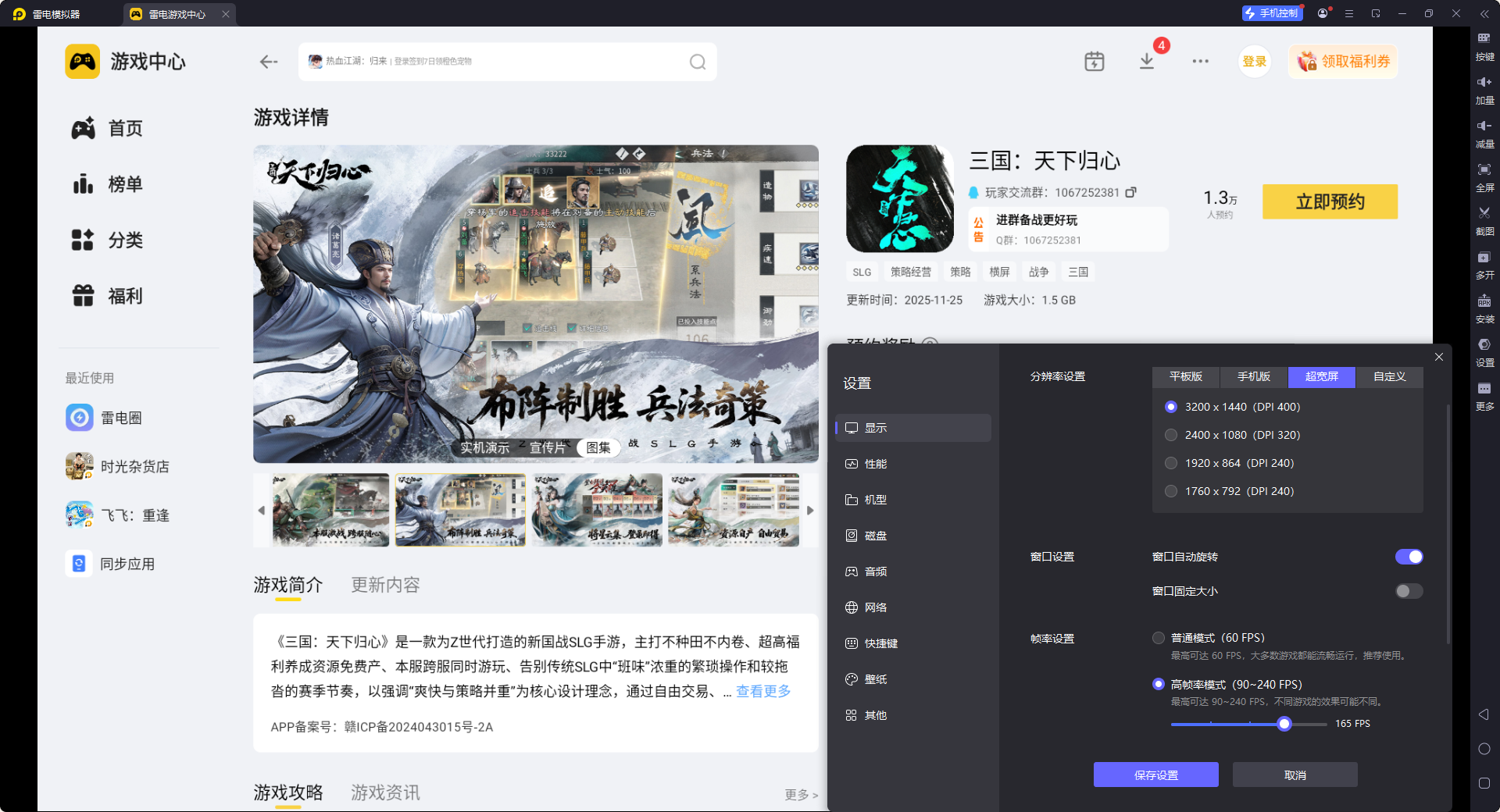Click the game search input field
Screen dimensions: 1500x812
tap(508, 62)
